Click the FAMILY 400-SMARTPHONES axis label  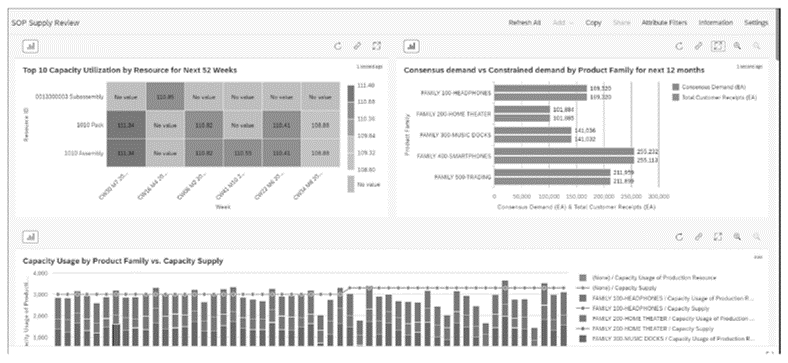point(454,156)
